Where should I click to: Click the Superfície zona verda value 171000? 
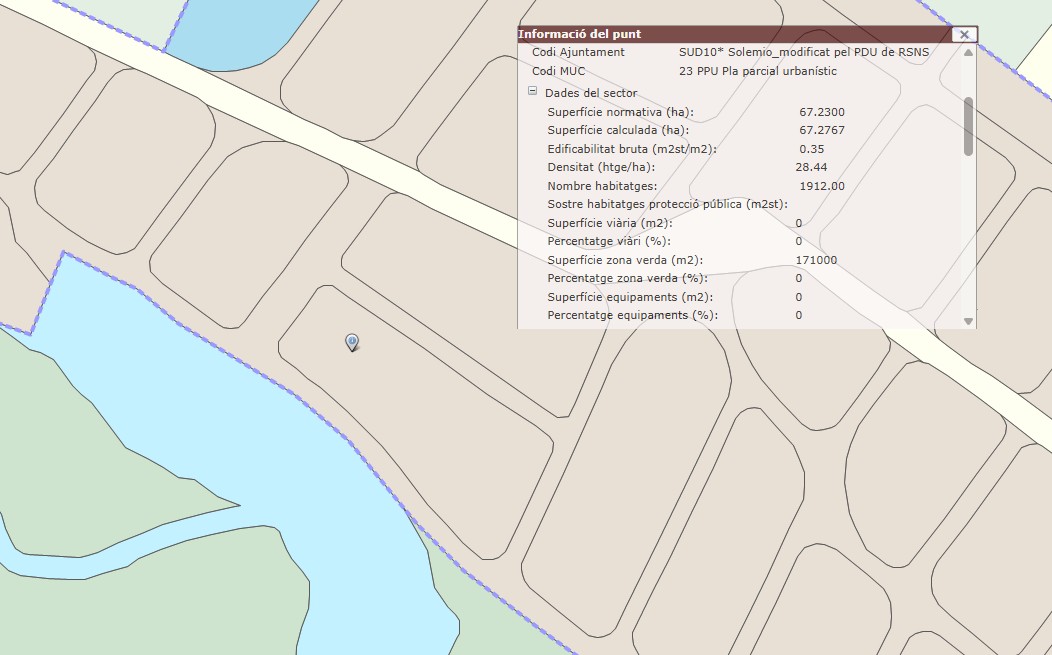(816, 260)
